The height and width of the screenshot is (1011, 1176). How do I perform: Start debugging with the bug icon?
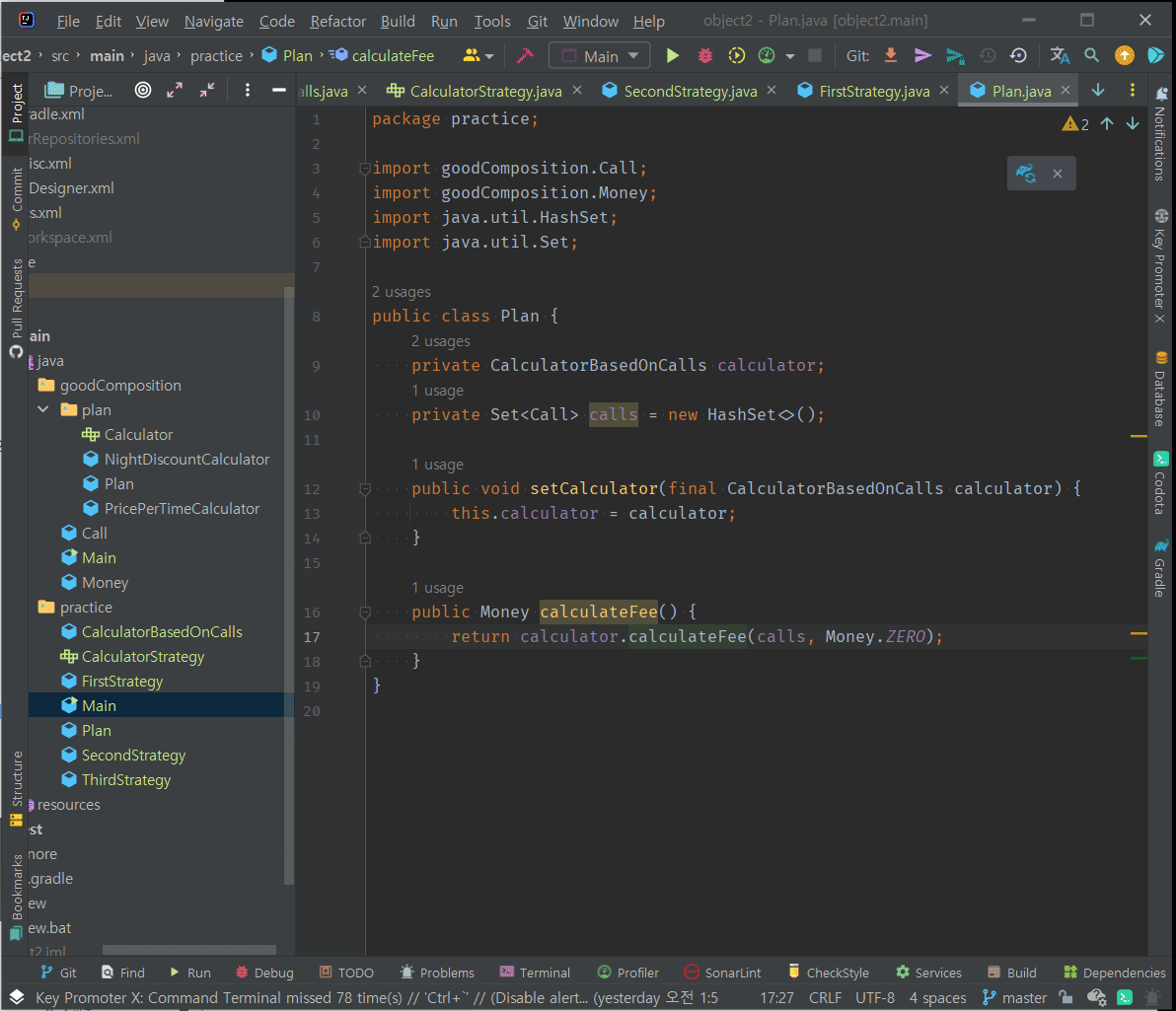point(704,56)
